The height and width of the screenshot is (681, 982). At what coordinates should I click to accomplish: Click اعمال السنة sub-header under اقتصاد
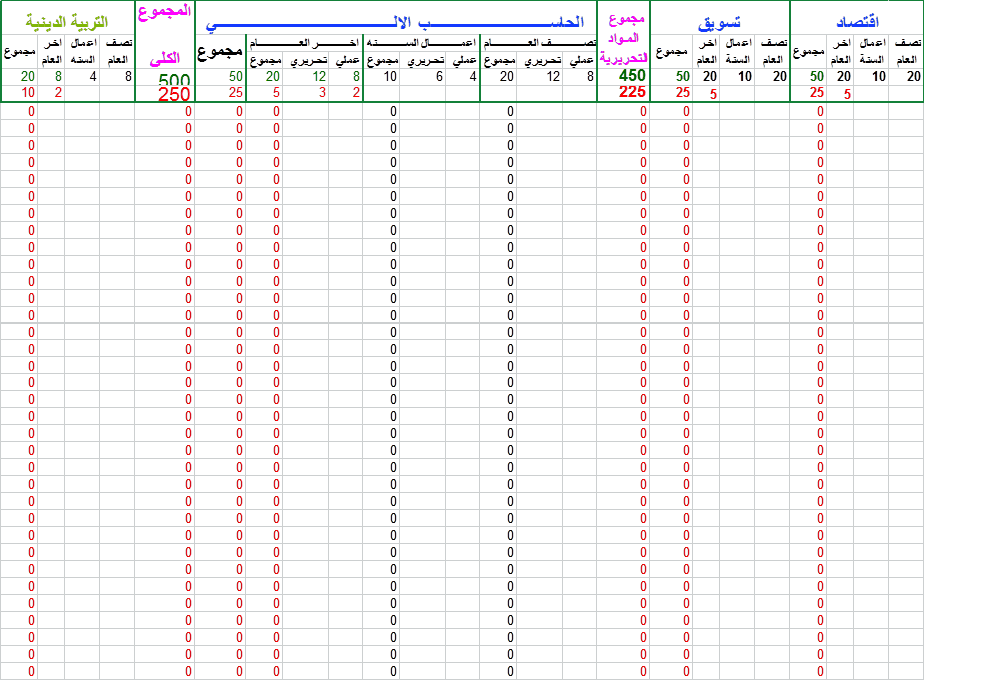871,51
